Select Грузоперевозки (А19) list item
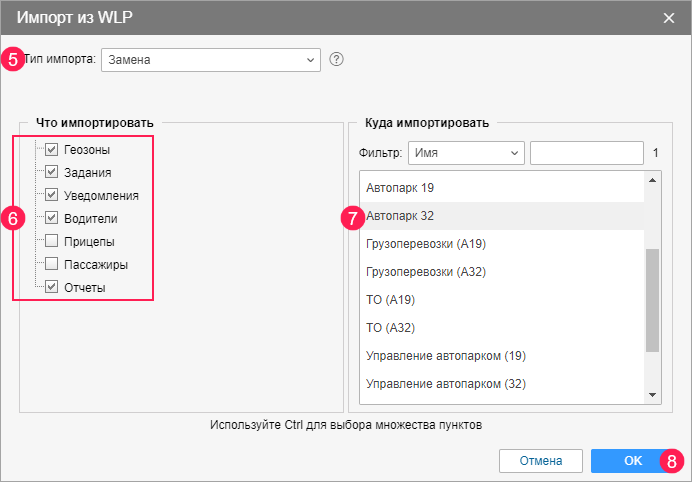This screenshot has height=482, width=692. pos(426,243)
